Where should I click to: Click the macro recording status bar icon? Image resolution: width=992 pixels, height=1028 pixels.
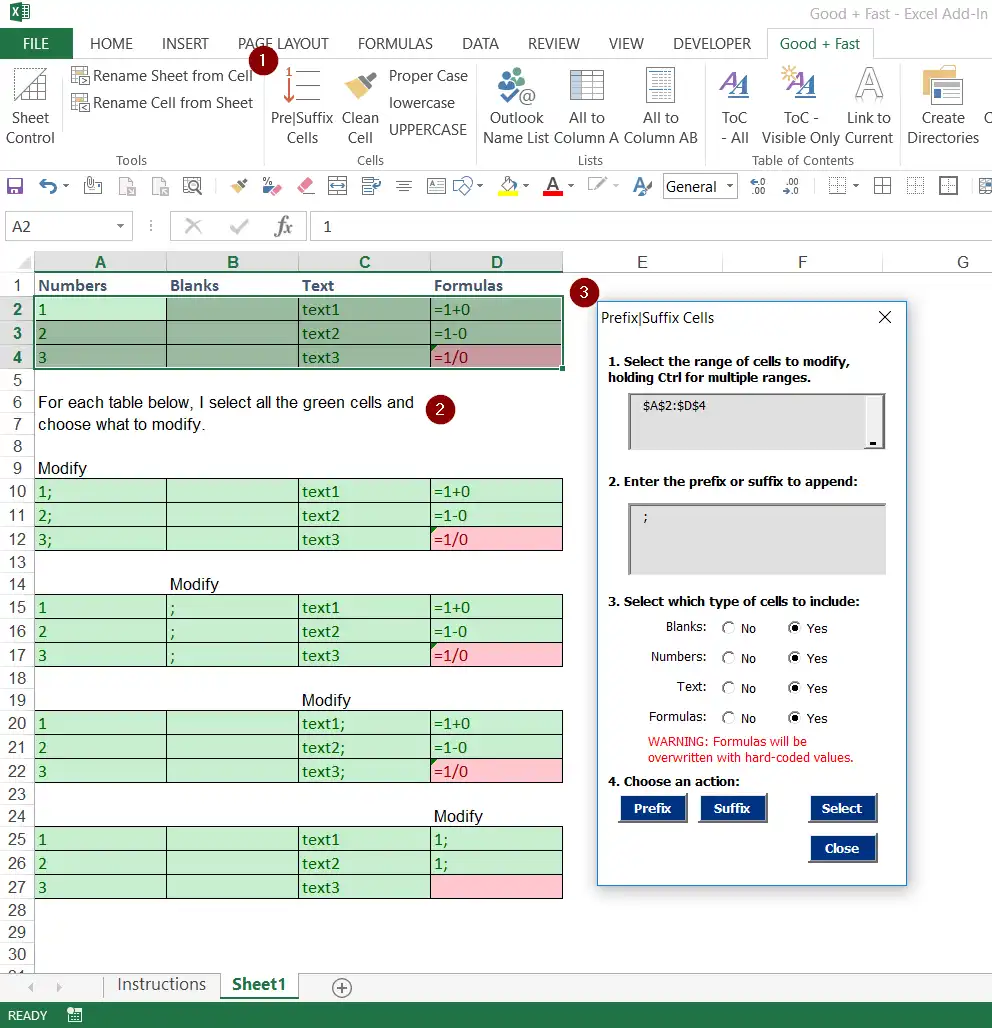point(75,1015)
